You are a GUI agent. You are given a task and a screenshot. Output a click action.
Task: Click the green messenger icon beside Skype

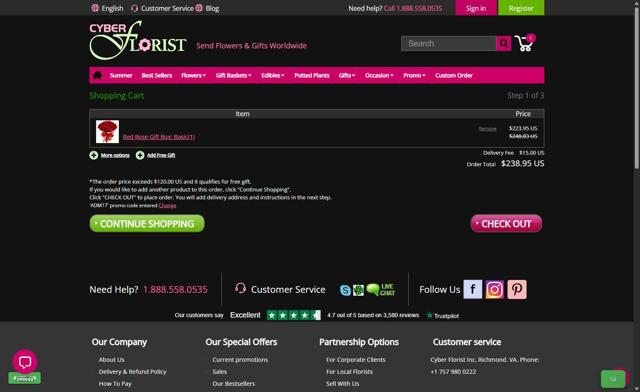(358, 290)
